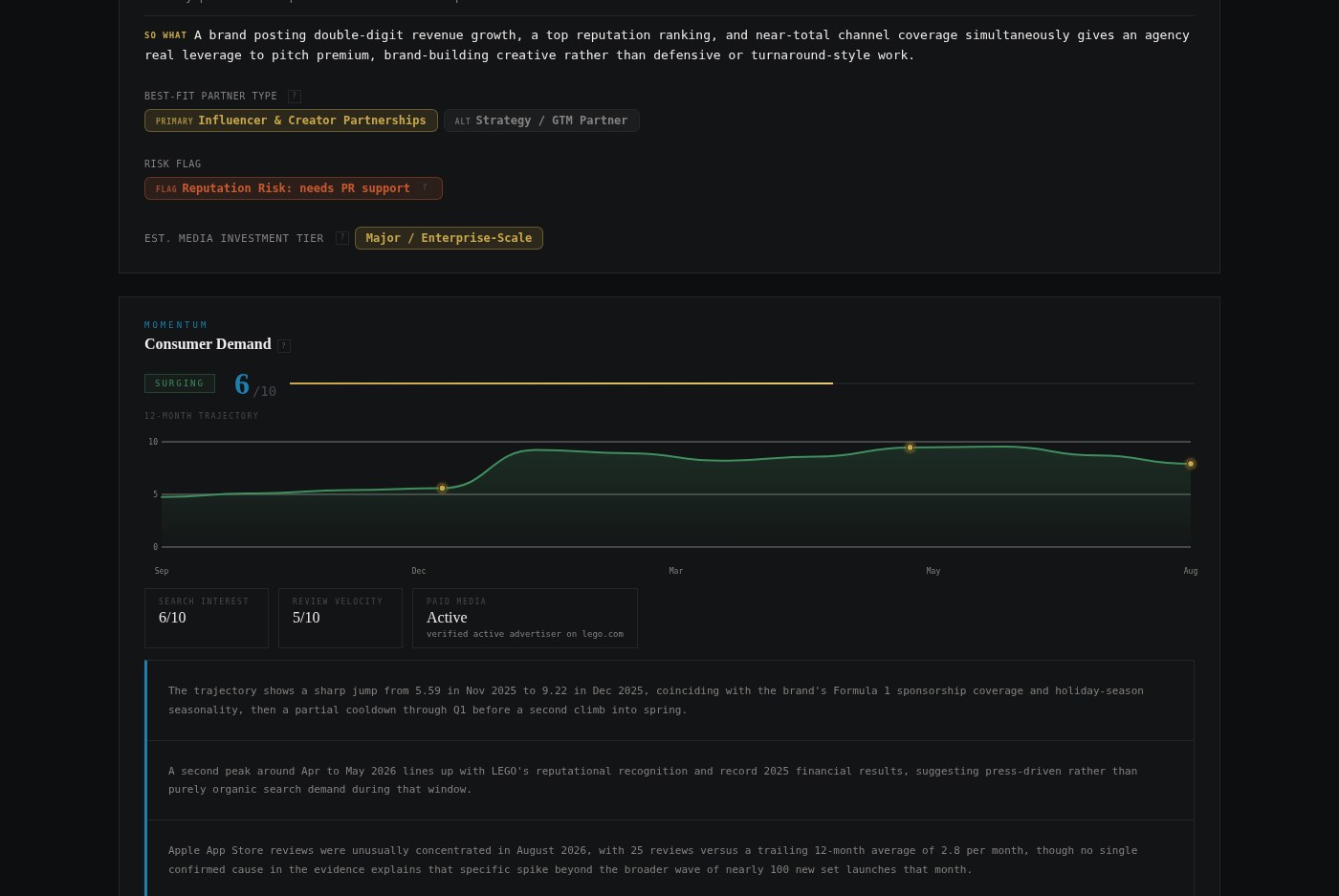This screenshot has width=1339, height=896.
Task: Click help icon beside Consumer Demand heading
Action: tap(284, 345)
